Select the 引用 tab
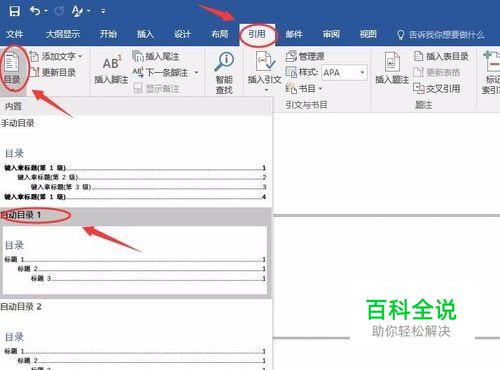This screenshot has width=500, height=370. click(257, 34)
